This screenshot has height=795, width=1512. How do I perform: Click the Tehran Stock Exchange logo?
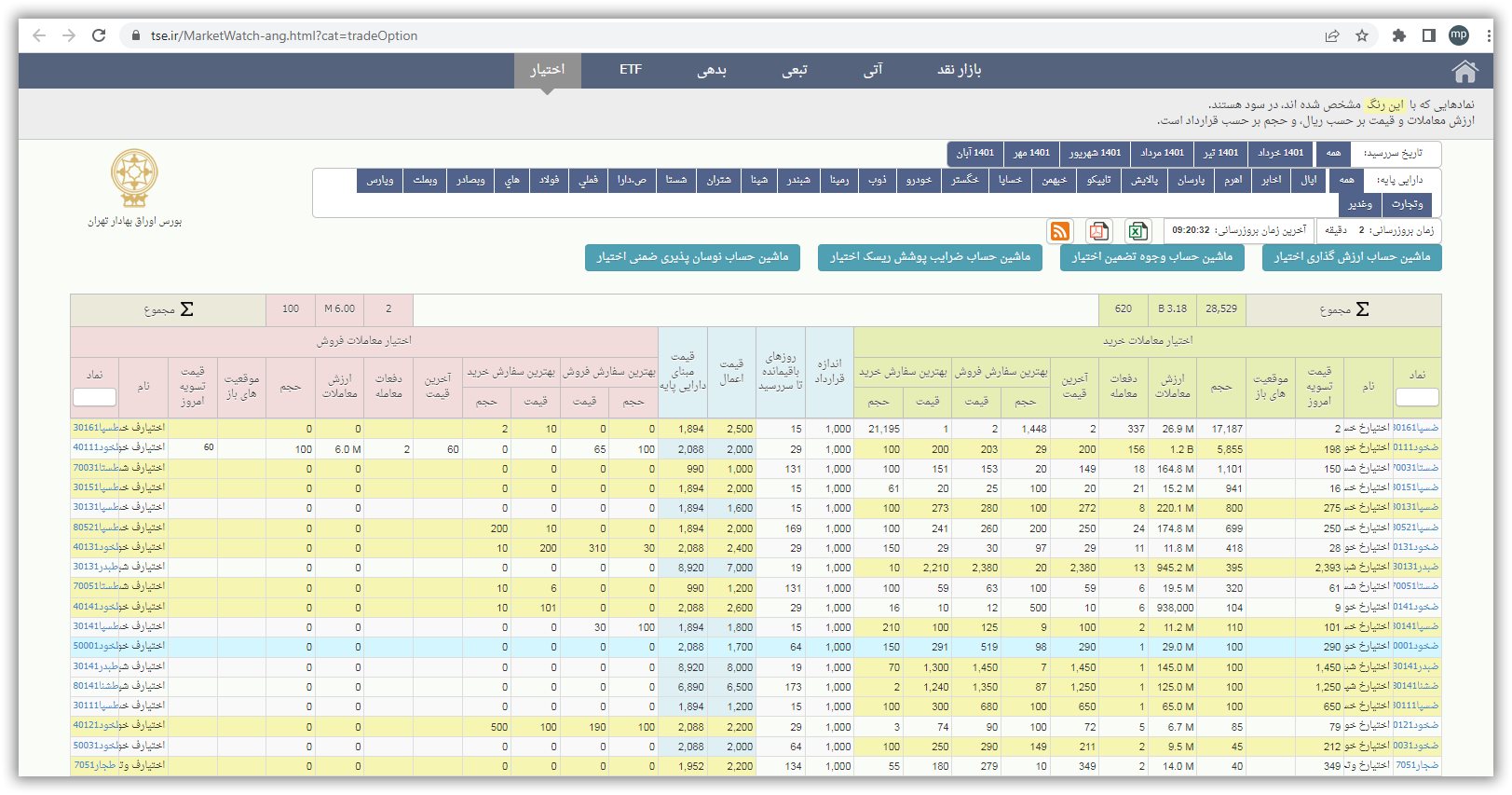coord(135,179)
